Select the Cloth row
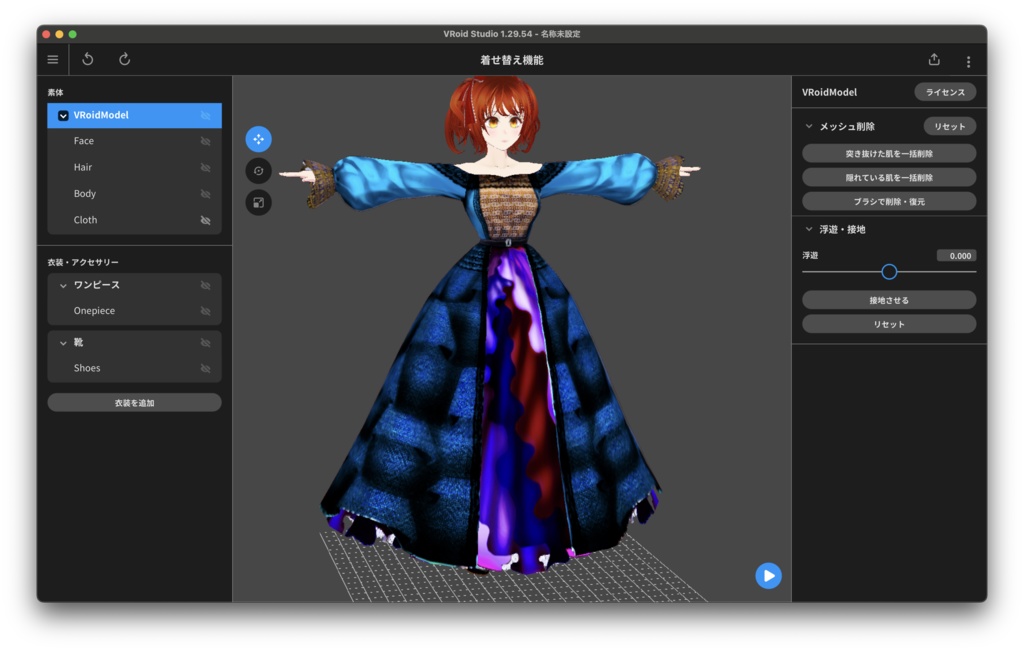Image resolution: width=1024 pixels, height=651 pixels. (x=135, y=220)
